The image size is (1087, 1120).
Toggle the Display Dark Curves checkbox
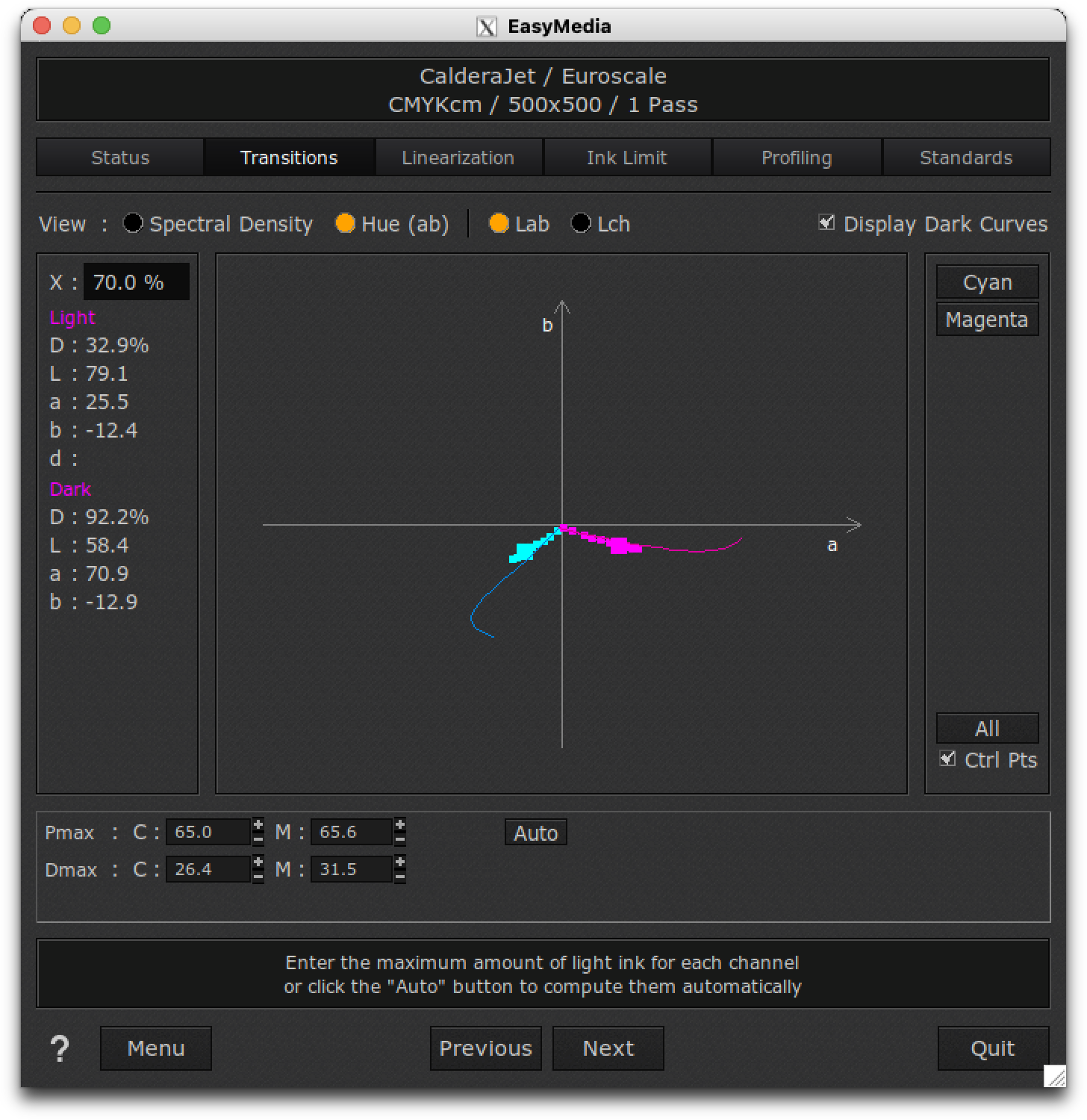click(x=826, y=222)
